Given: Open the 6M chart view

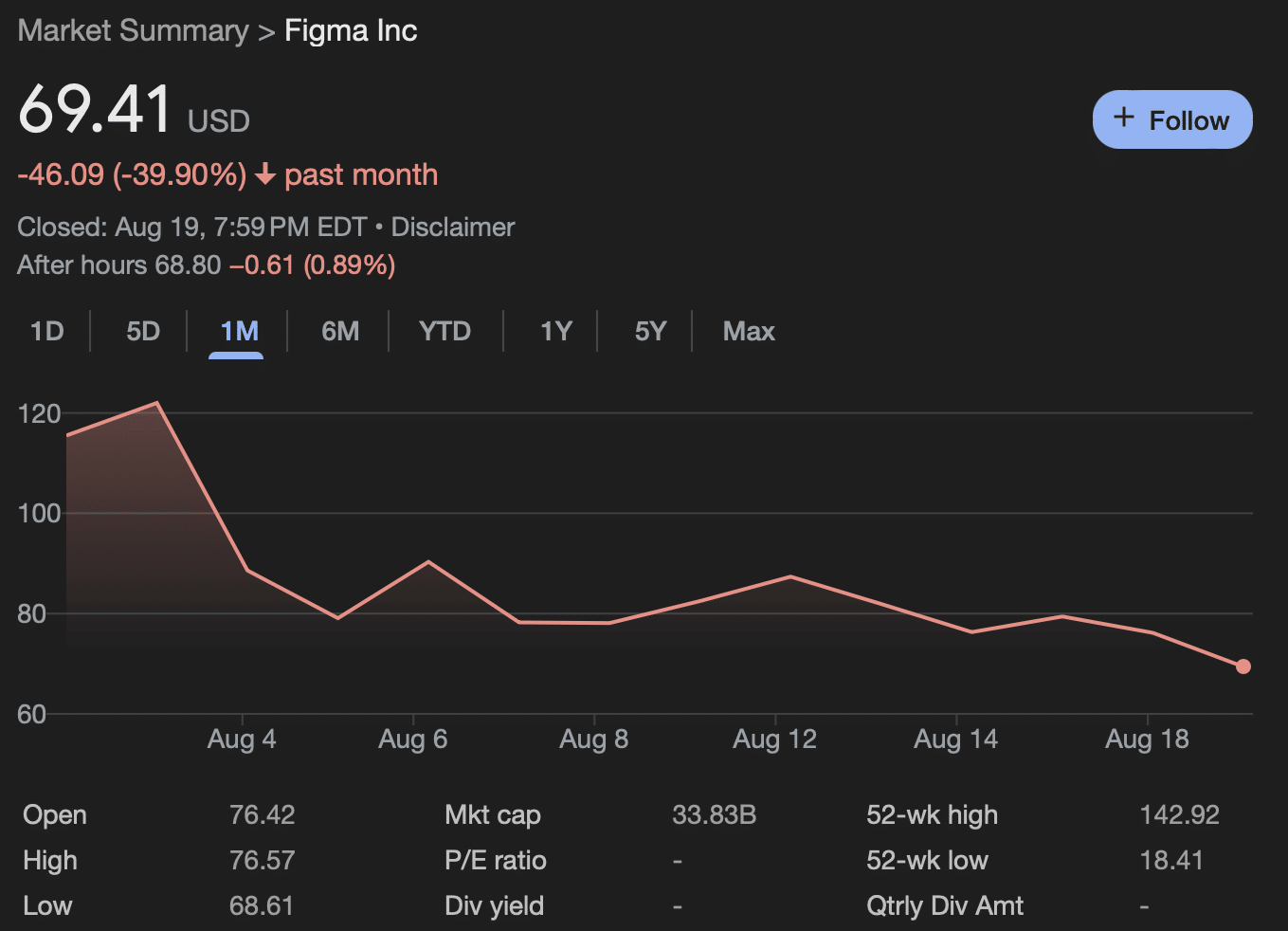Looking at the screenshot, I should (338, 331).
